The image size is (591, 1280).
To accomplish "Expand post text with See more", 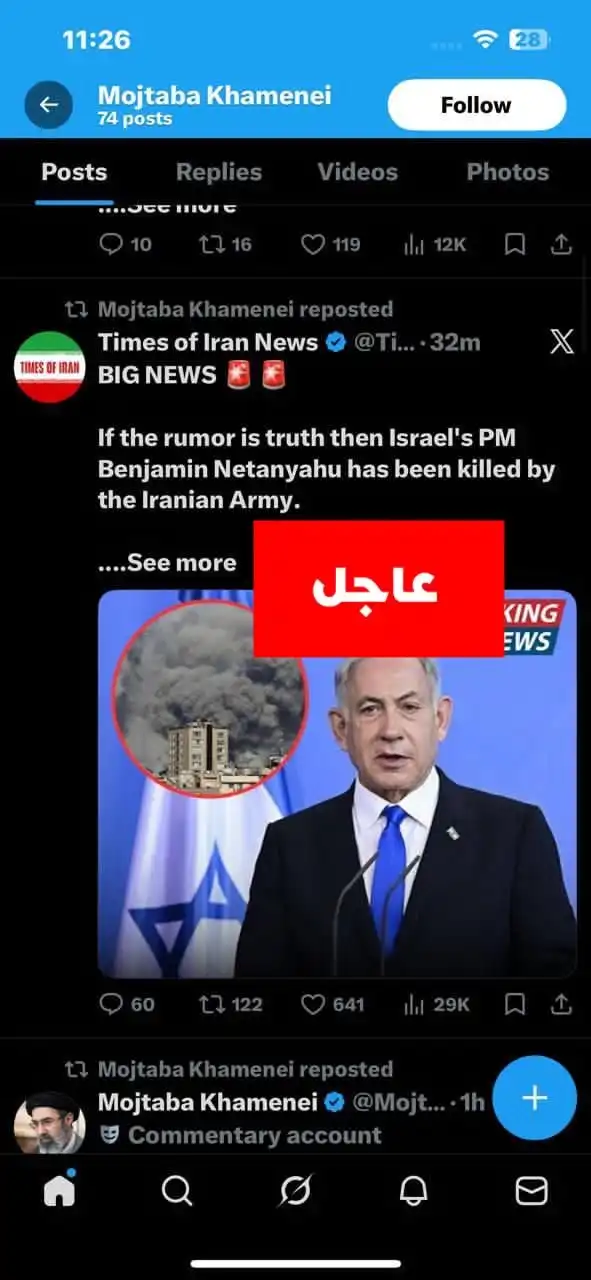I will pos(167,563).
